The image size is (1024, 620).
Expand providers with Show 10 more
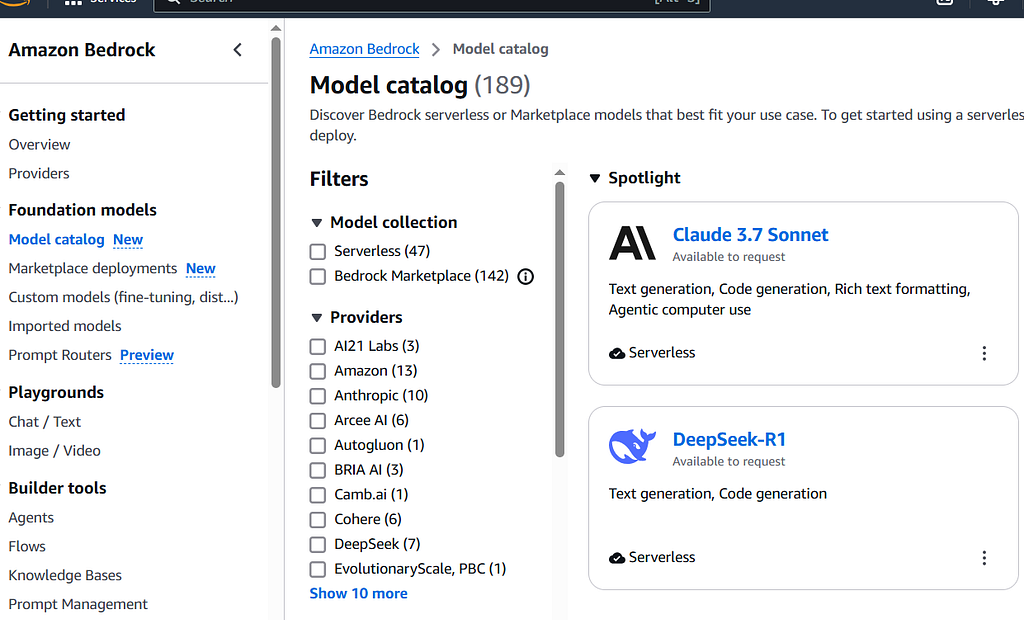point(359,593)
